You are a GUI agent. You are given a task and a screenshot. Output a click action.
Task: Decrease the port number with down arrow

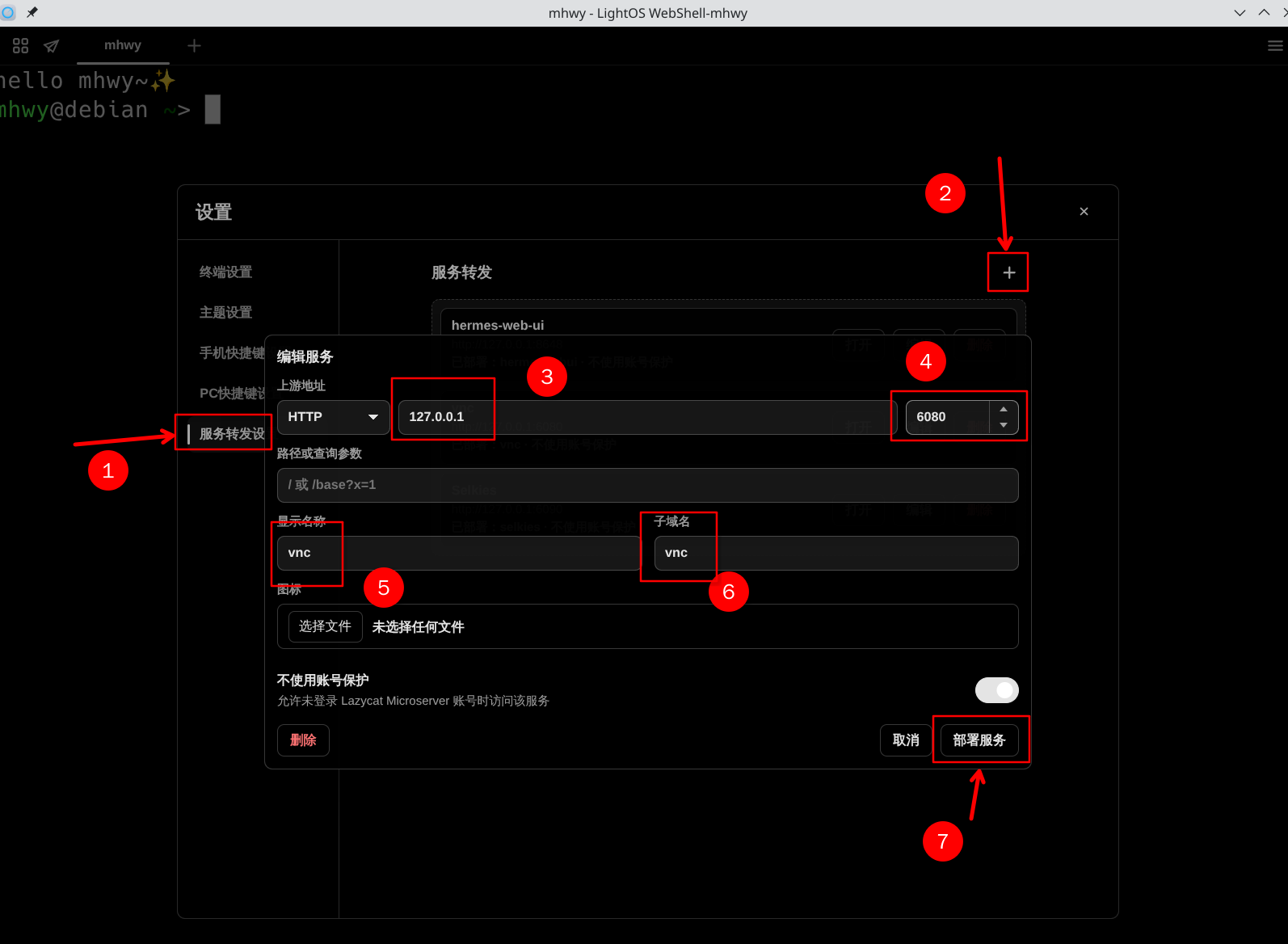pos(1003,425)
